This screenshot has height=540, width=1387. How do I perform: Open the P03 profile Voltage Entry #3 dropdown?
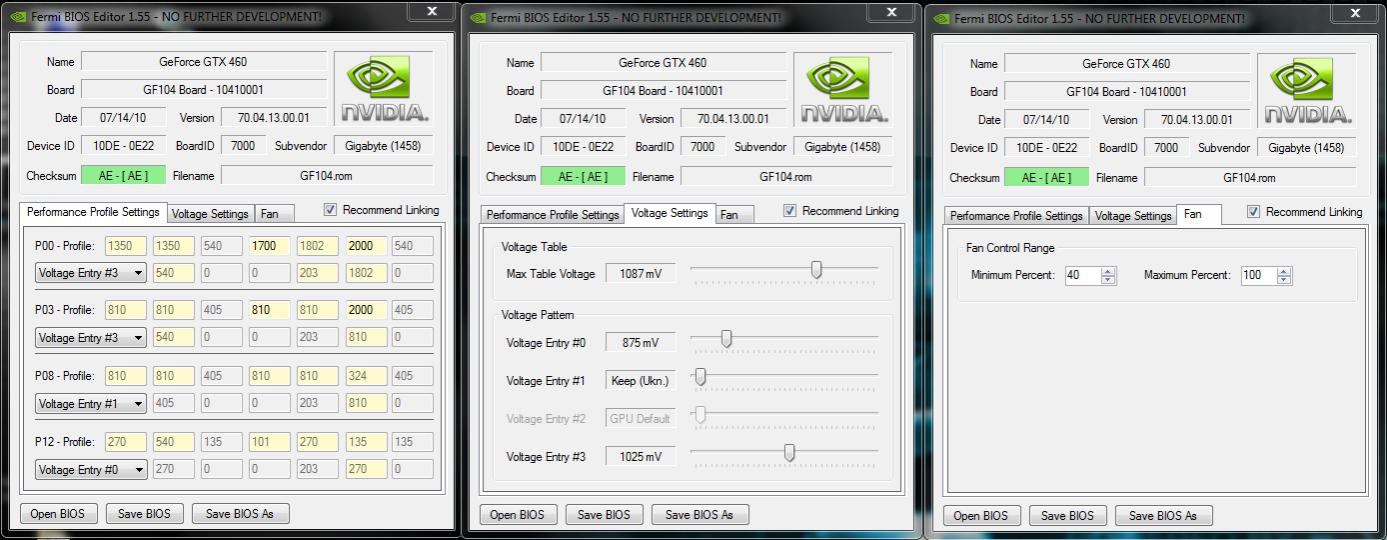[x=90, y=338]
